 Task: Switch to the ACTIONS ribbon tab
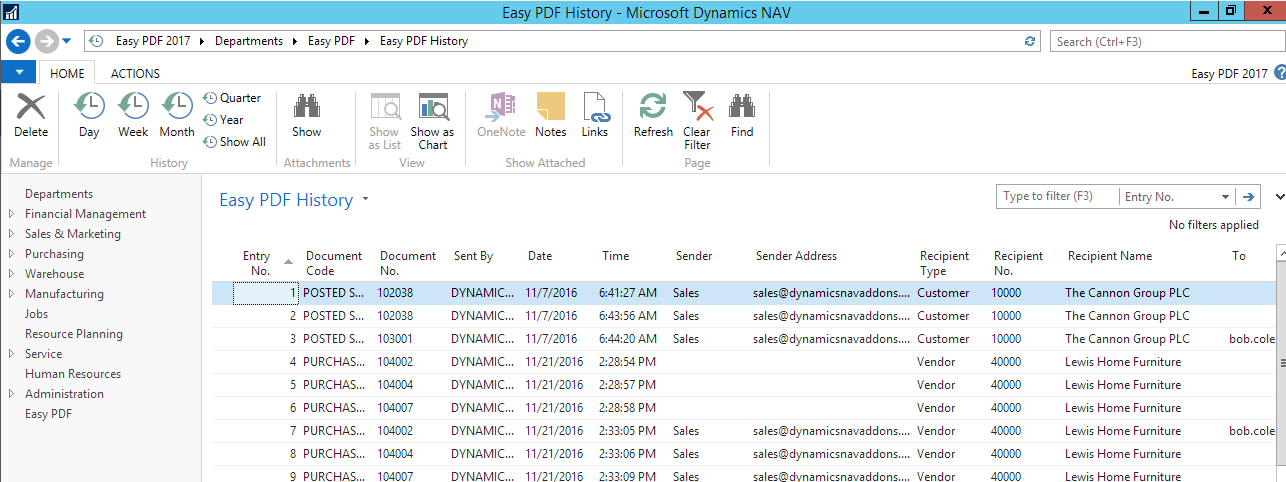135,73
